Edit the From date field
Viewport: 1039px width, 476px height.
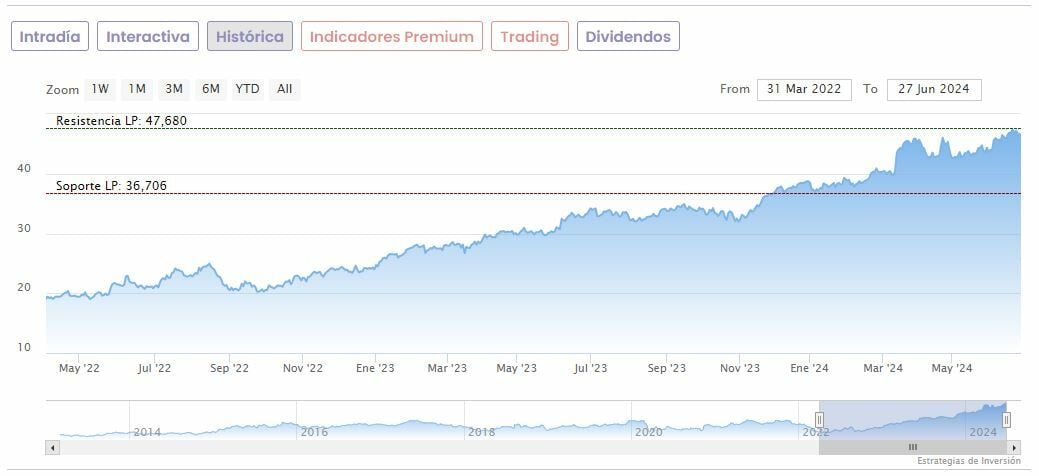pyautogui.click(x=804, y=89)
